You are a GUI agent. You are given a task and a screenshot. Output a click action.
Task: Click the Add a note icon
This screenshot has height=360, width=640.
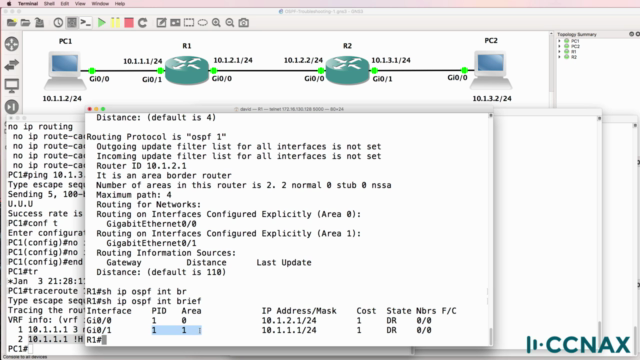(x=161, y=23)
